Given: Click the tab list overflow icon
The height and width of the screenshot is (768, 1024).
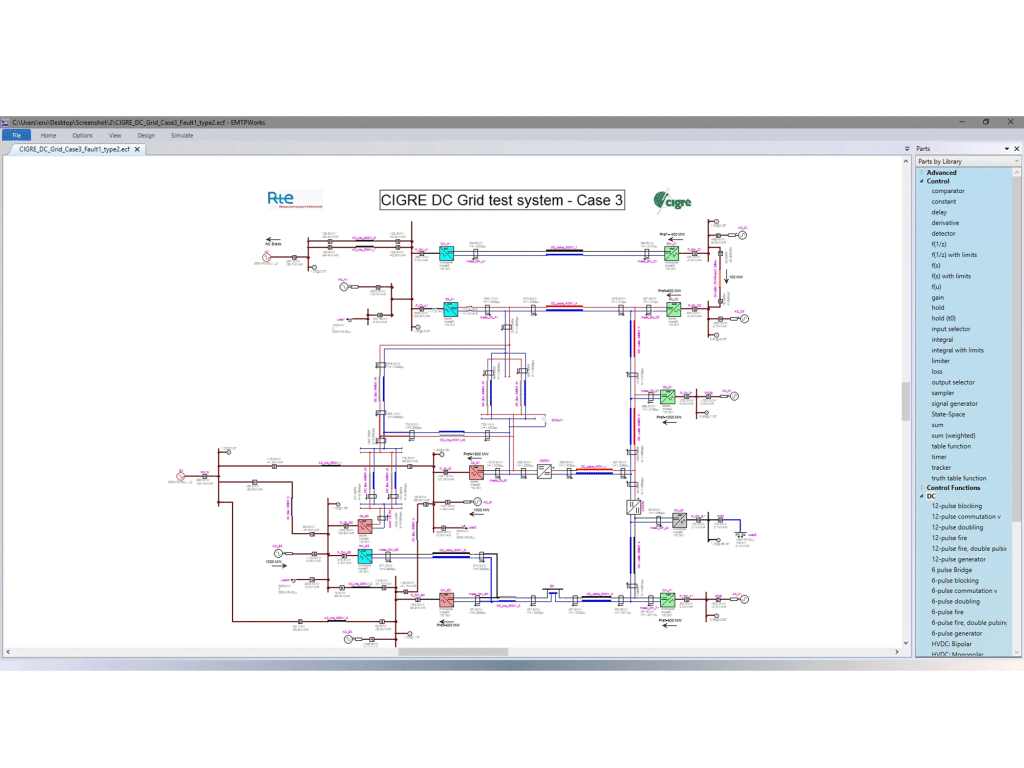Looking at the screenshot, I should coord(908,149).
